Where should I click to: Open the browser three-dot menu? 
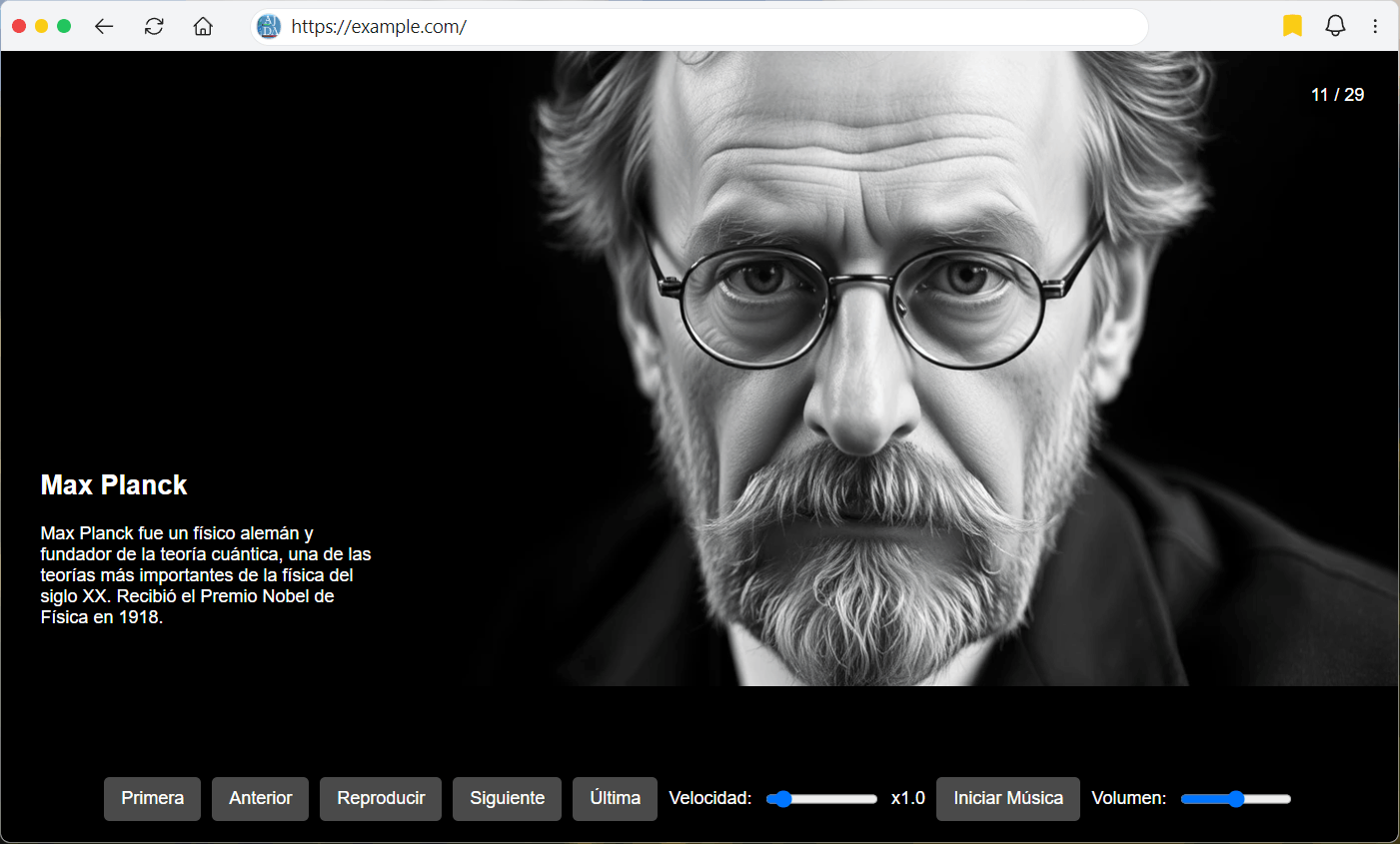coord(1375,27)
